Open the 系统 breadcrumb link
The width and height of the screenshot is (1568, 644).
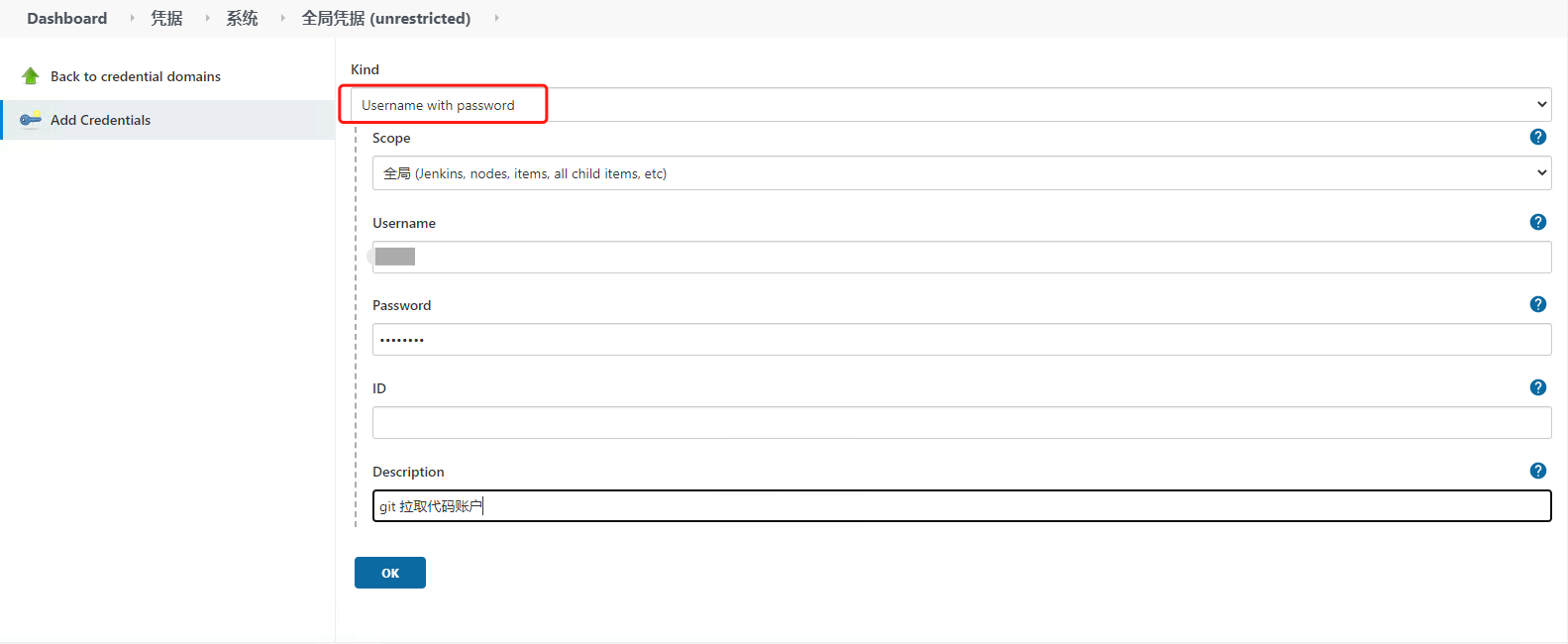(x=242, y=18)
